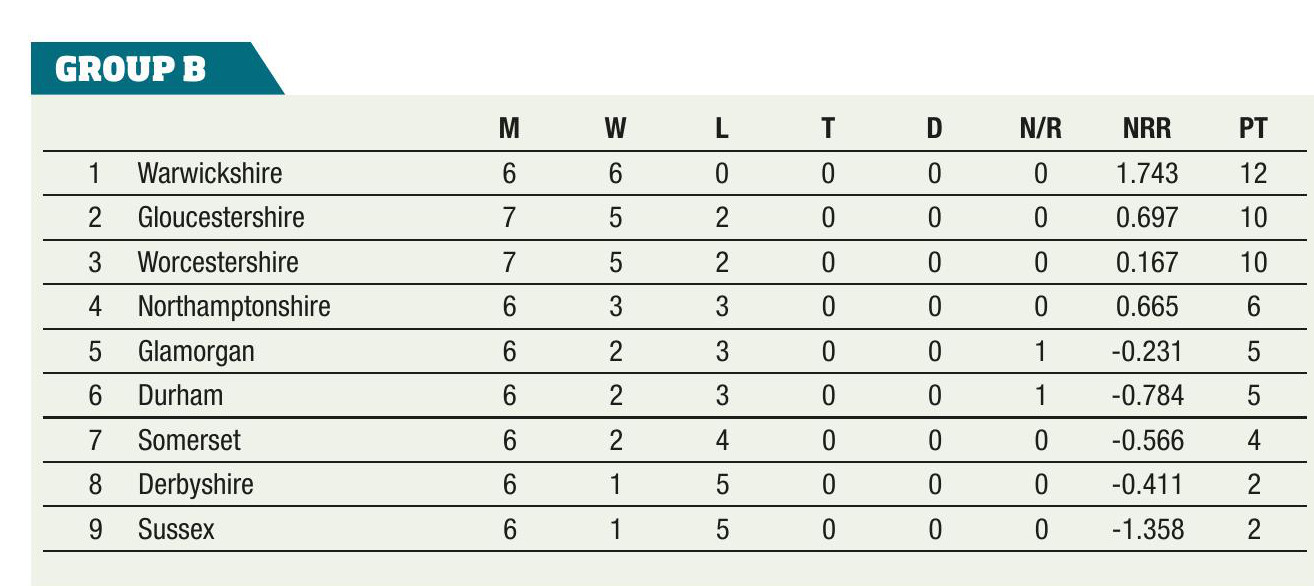Click the W column header
The height and width of the screenshot is (586, 1314).
(x=615, y=128)
